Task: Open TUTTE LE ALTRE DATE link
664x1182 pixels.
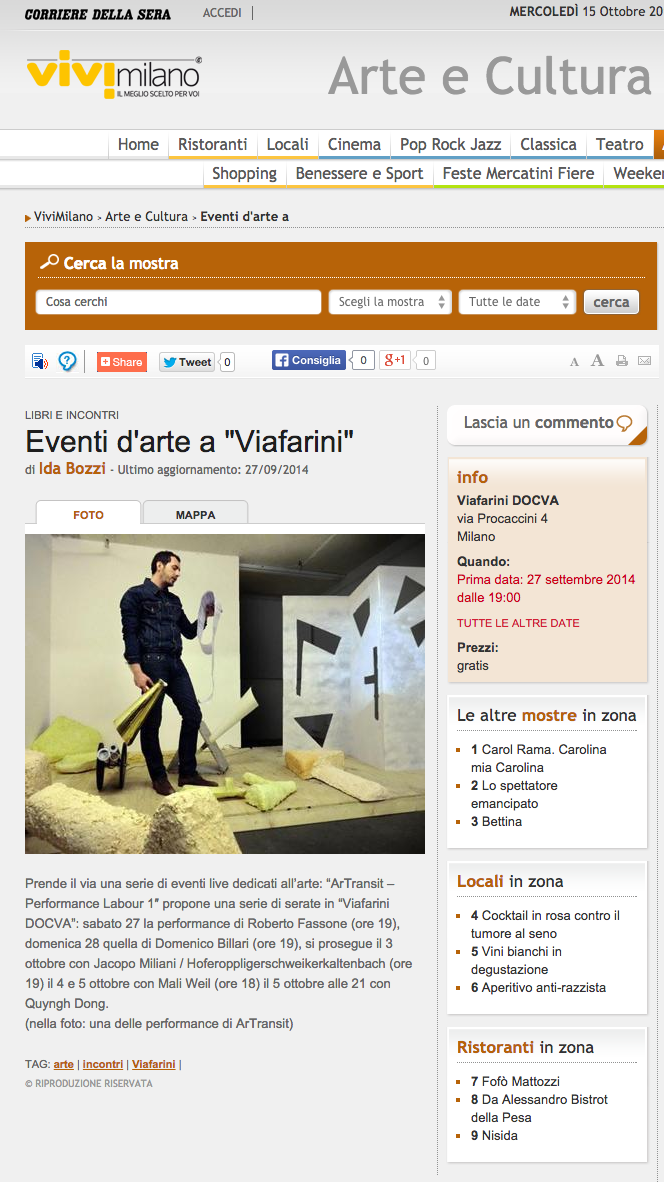Action: pos(519,623)
